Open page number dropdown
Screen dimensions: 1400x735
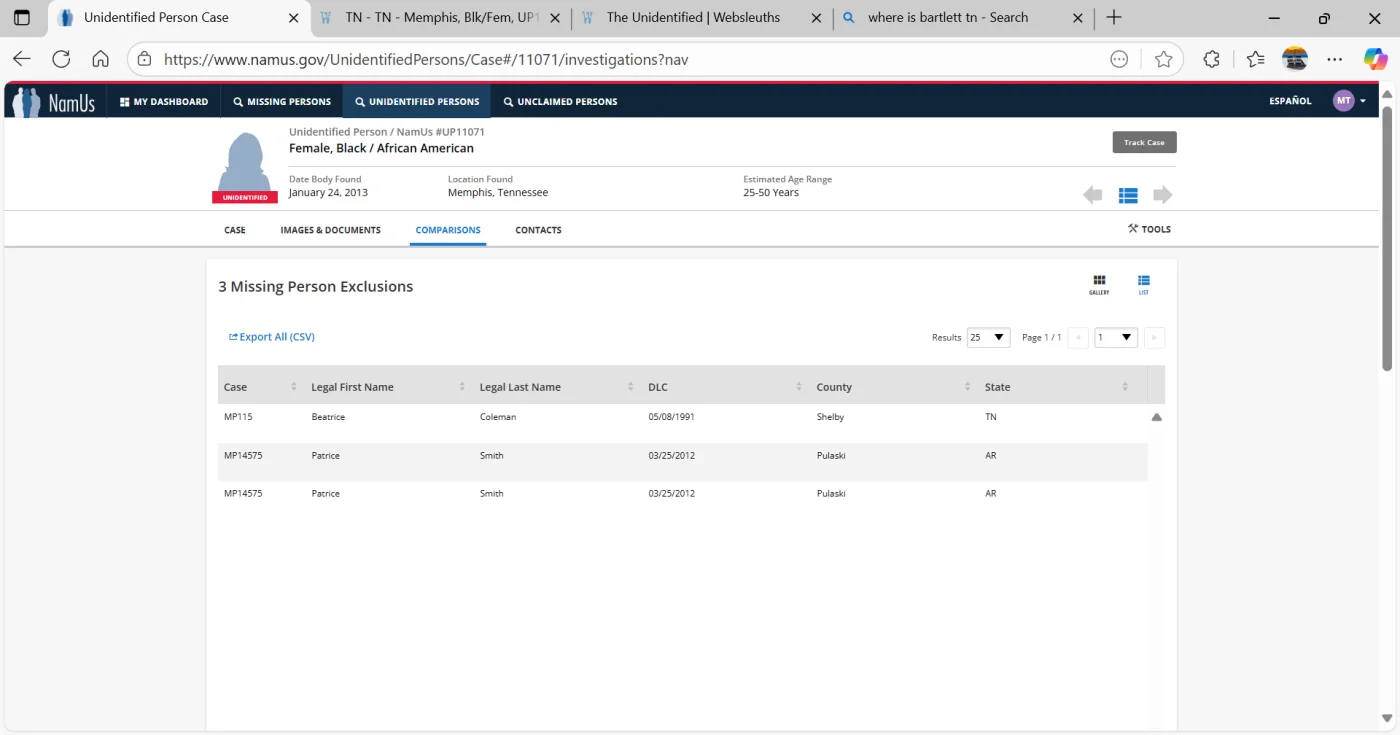coord(1115,338)
